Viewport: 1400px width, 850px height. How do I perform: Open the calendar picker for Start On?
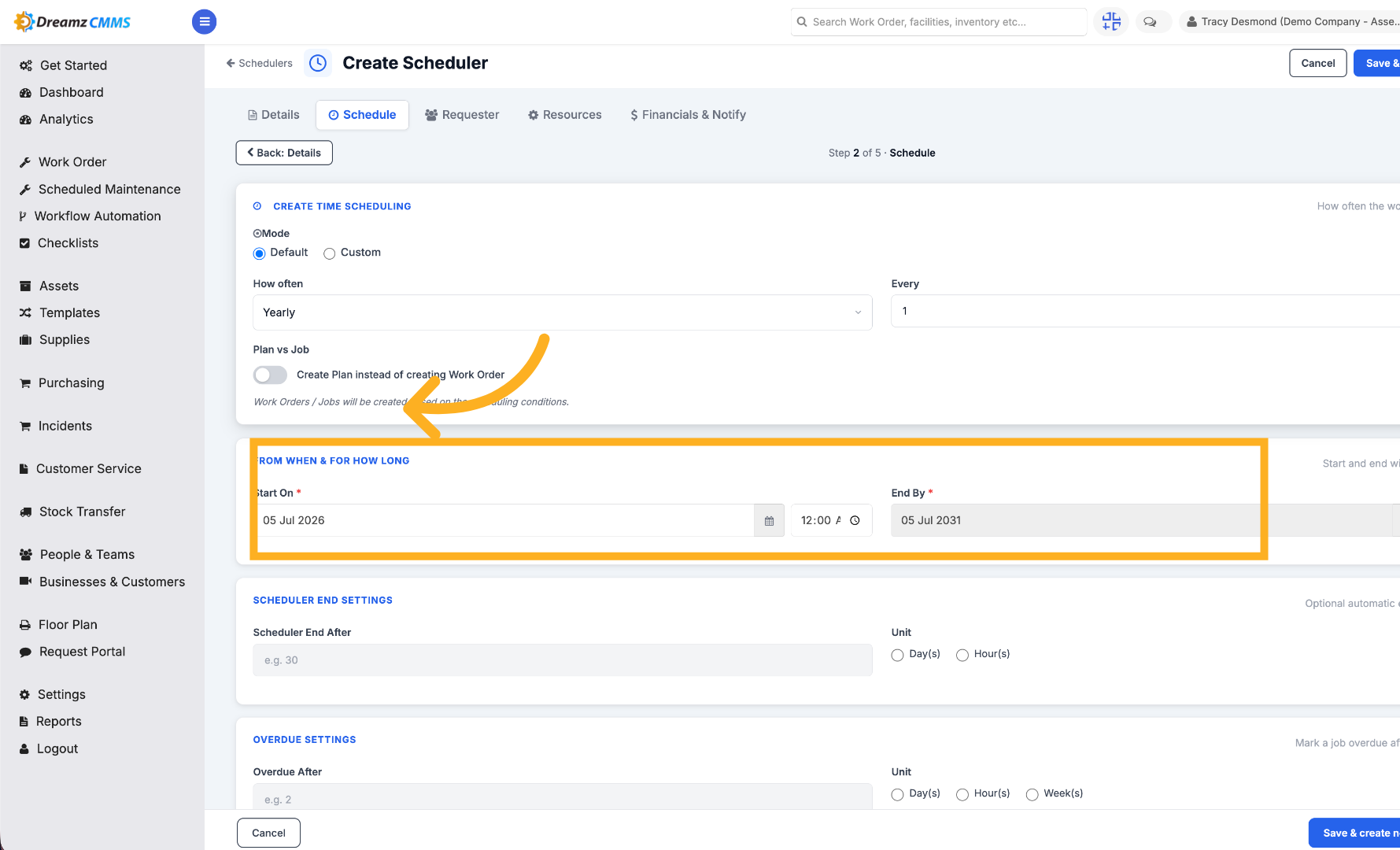click(769, 520)
